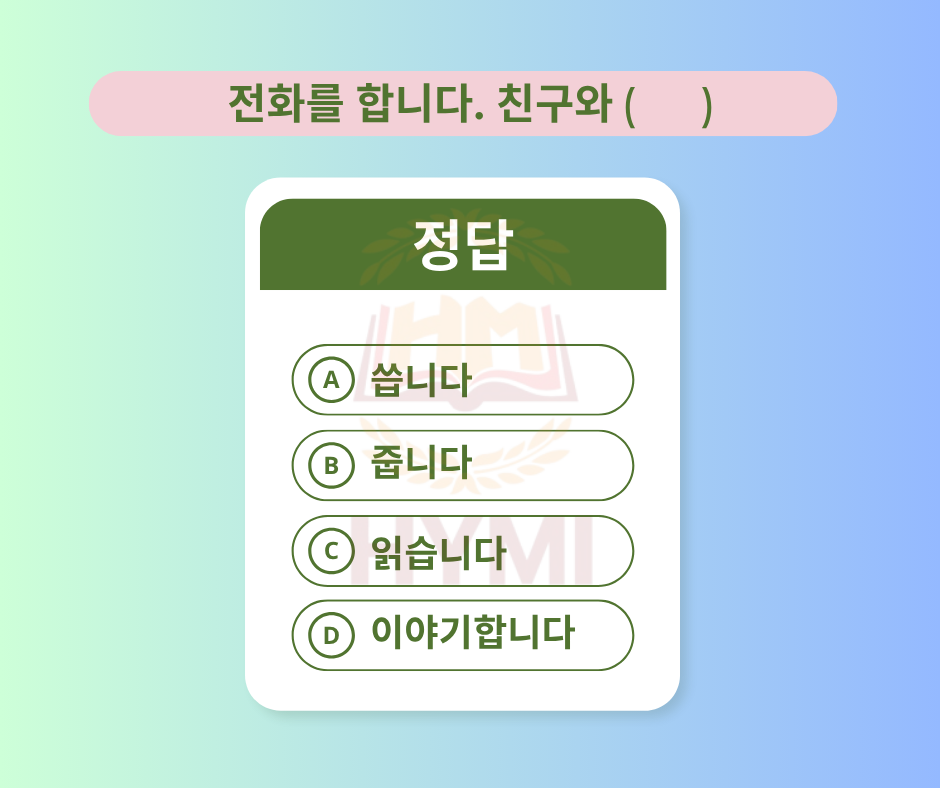This screenshot has height=788, width=940.
Task: Click the white answer card background
Action: point(463,444)
